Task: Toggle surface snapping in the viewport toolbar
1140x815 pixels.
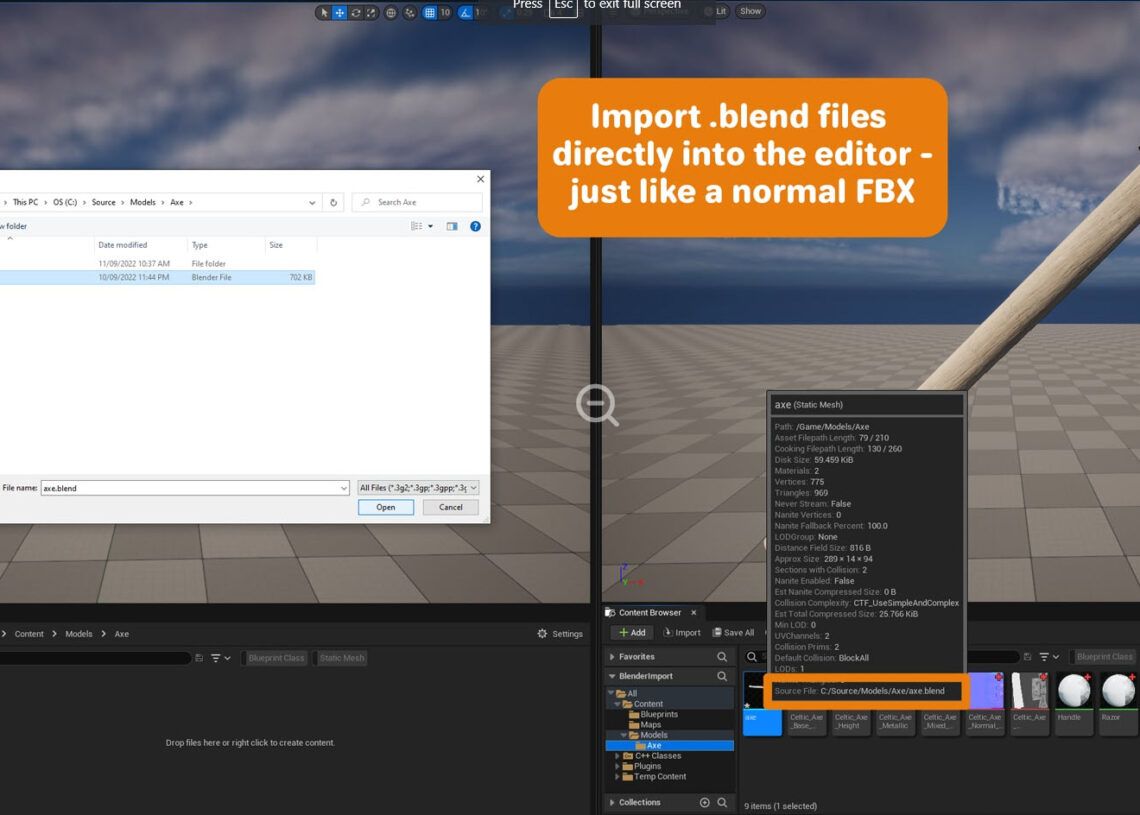Action: (410, 12)
